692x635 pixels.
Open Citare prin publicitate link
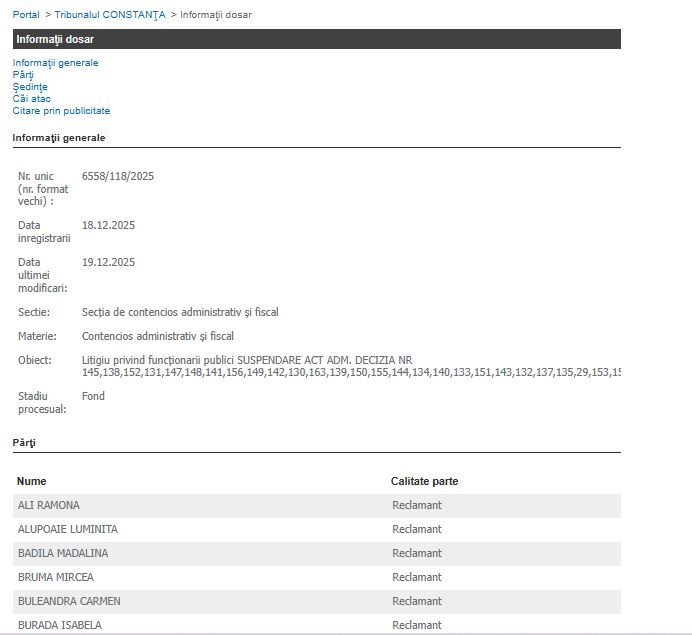61,111
